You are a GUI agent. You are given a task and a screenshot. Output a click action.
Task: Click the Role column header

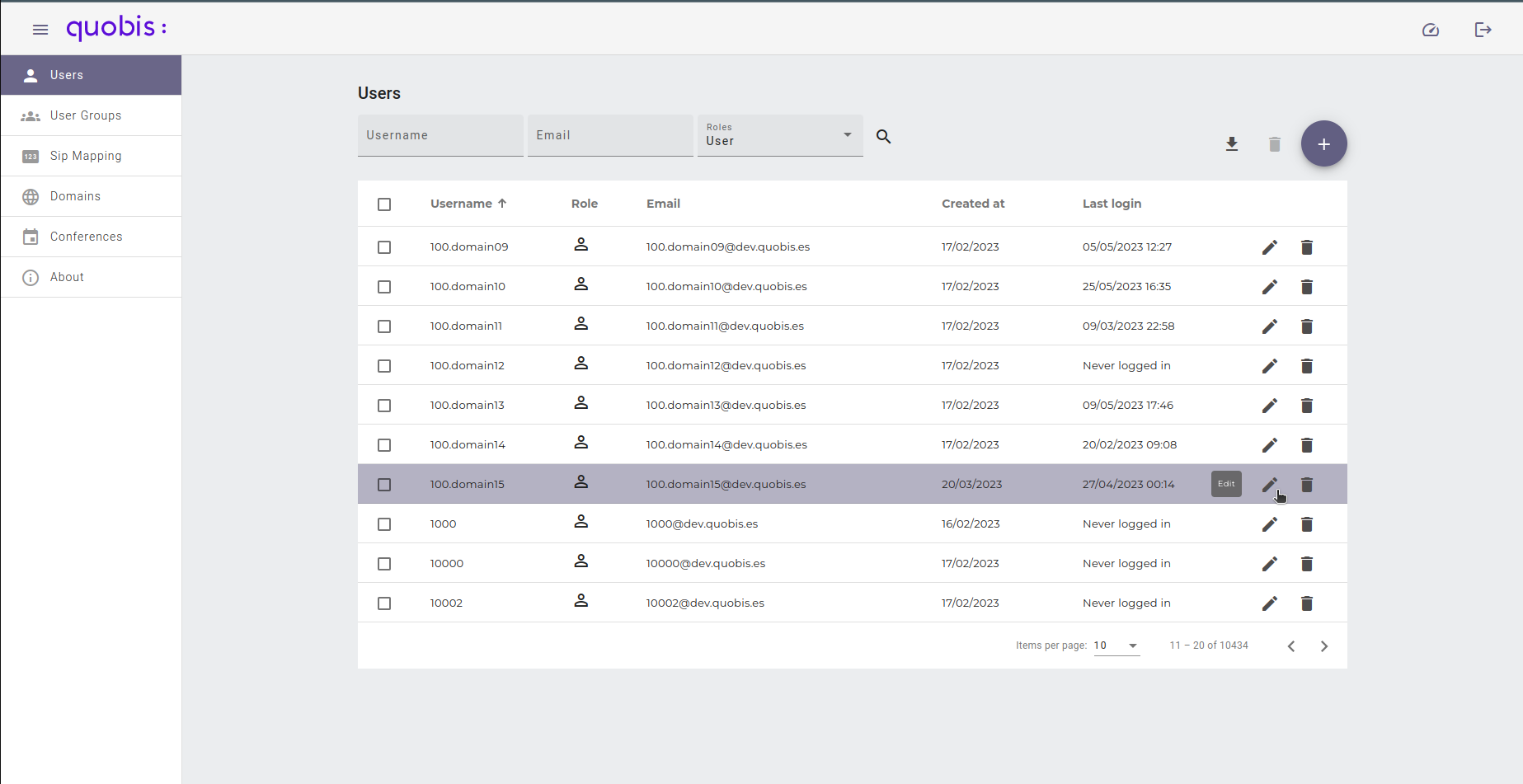pyautogui.click(x=585, y=204)
